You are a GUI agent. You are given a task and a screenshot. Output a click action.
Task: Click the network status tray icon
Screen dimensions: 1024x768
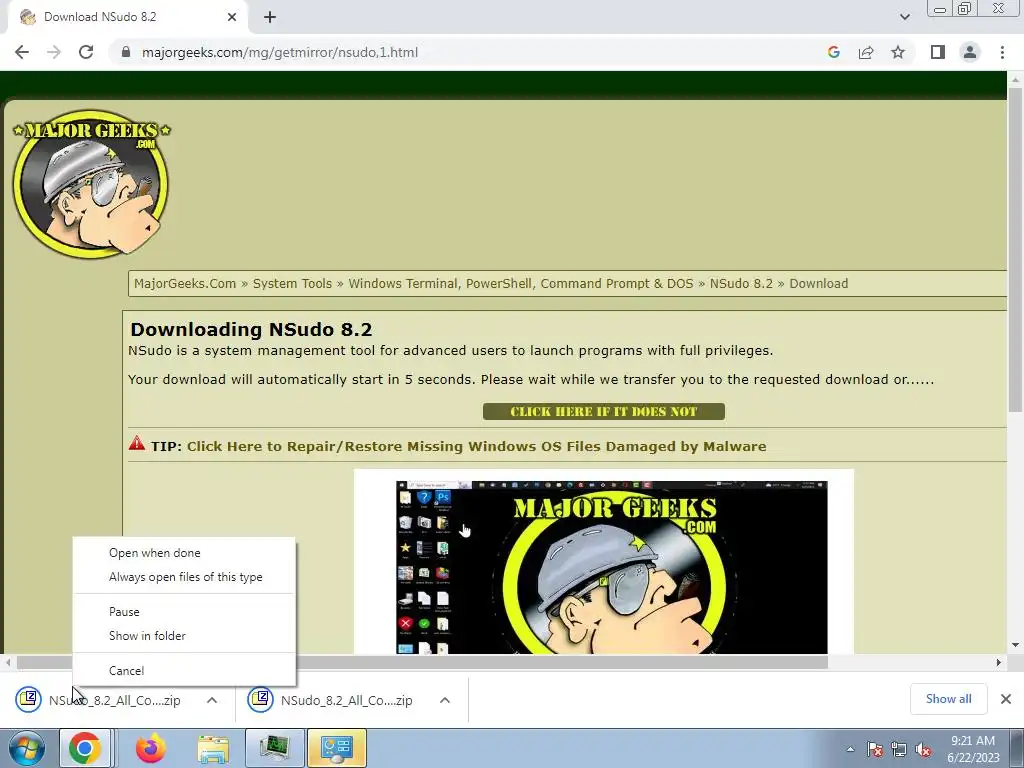(899, 749)
